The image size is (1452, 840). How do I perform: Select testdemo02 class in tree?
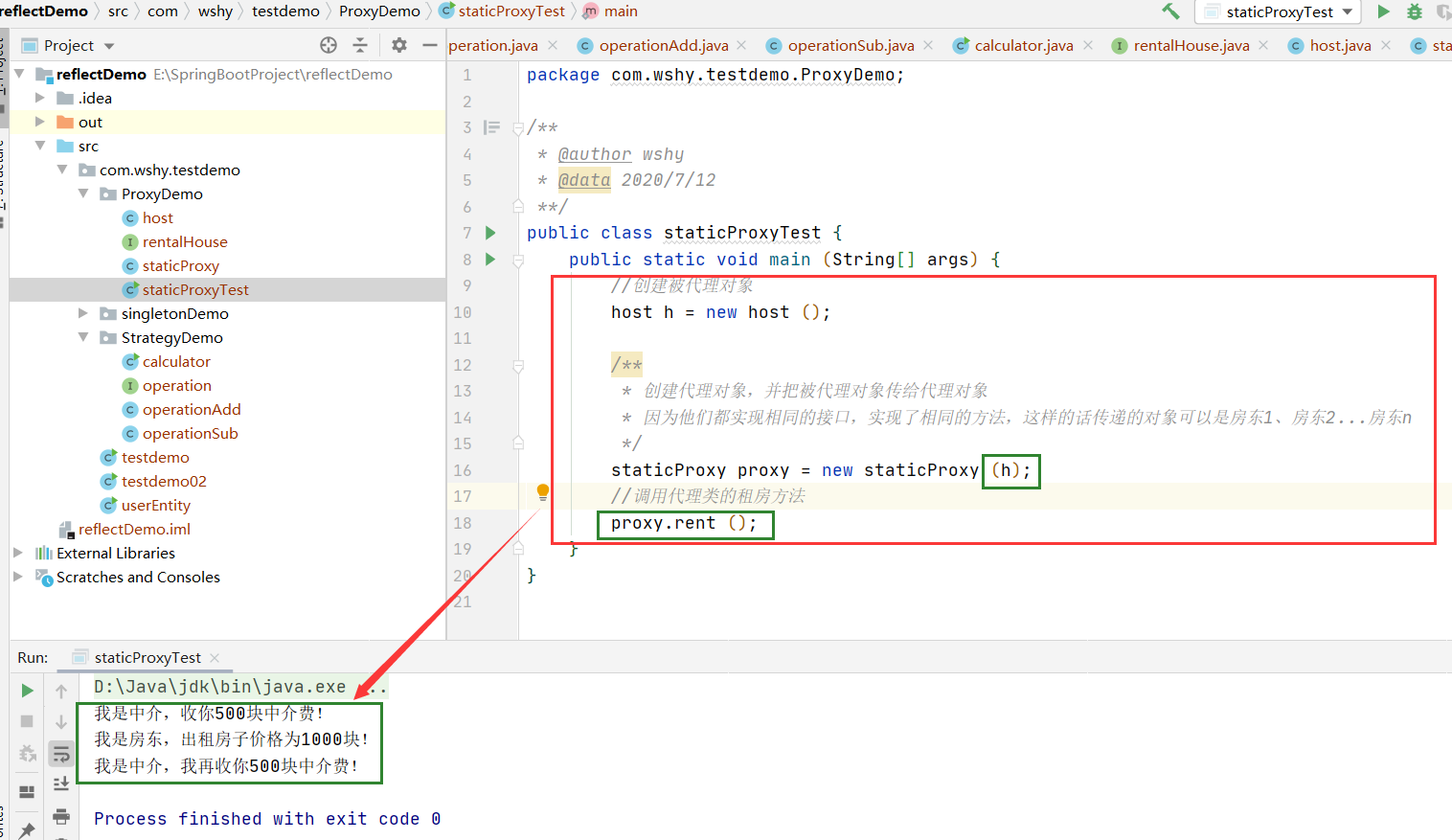pos(164,481)
